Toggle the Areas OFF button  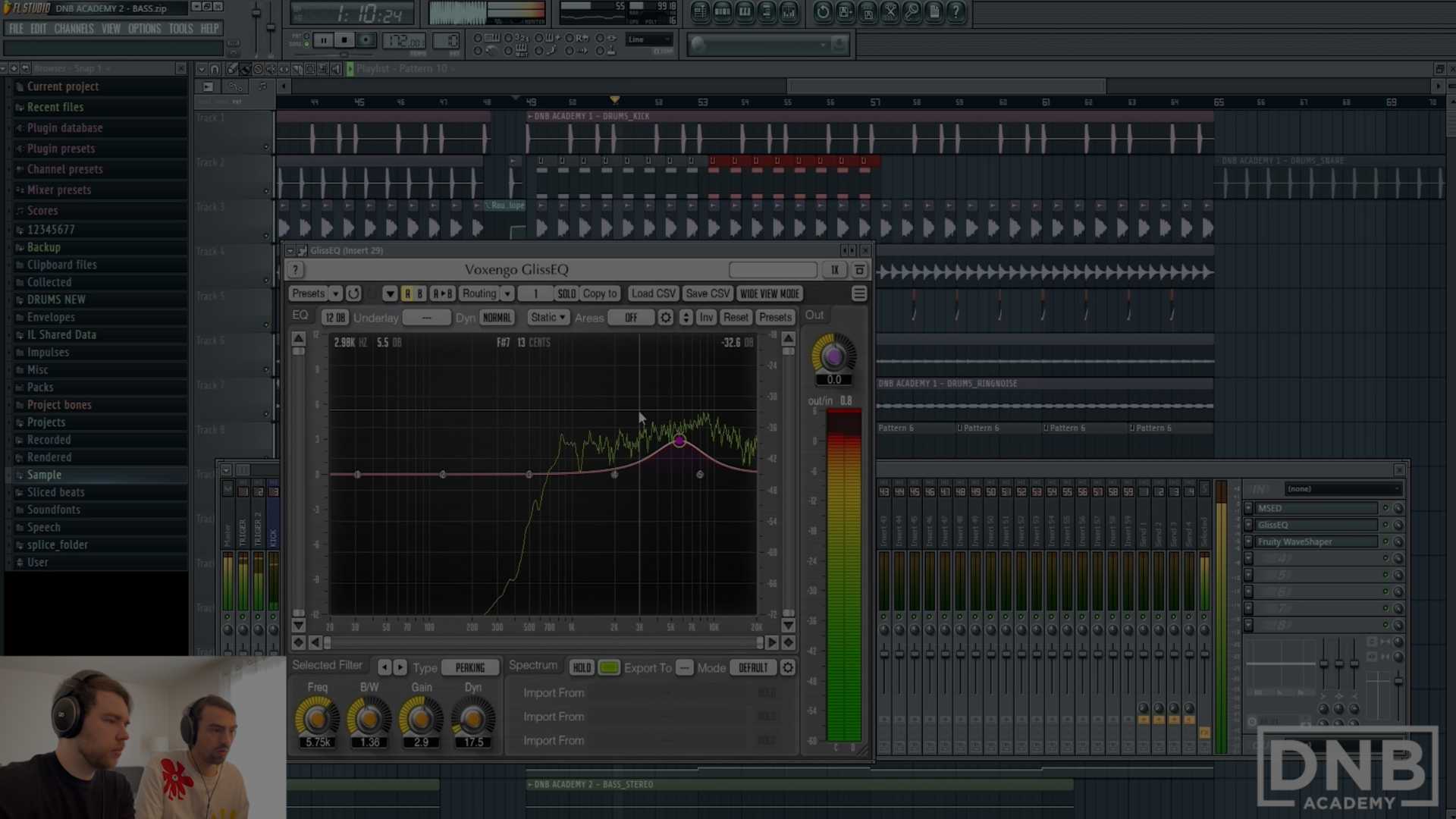click(x=631, y=318)
